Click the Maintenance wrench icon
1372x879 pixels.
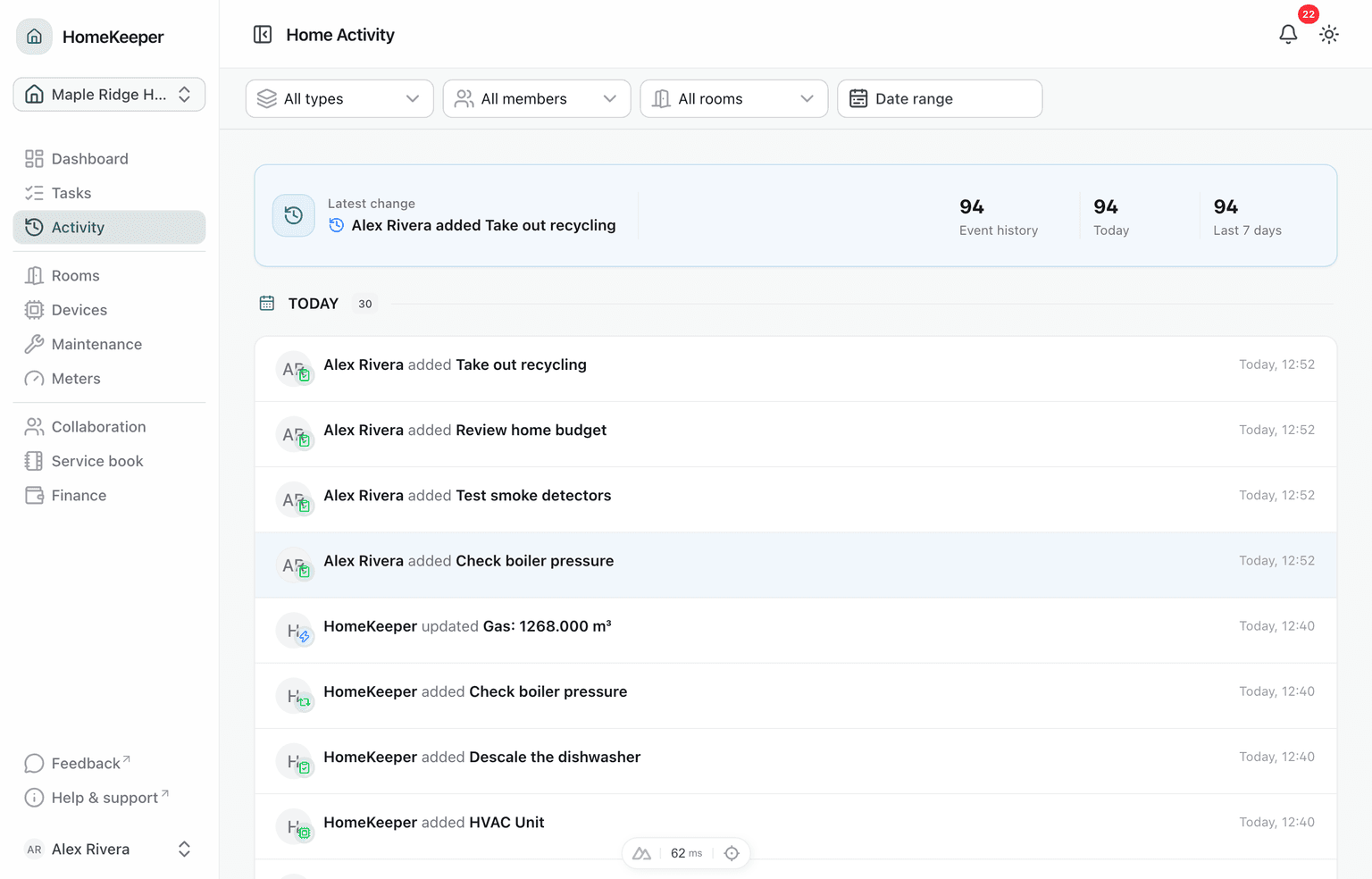(34, 344)
